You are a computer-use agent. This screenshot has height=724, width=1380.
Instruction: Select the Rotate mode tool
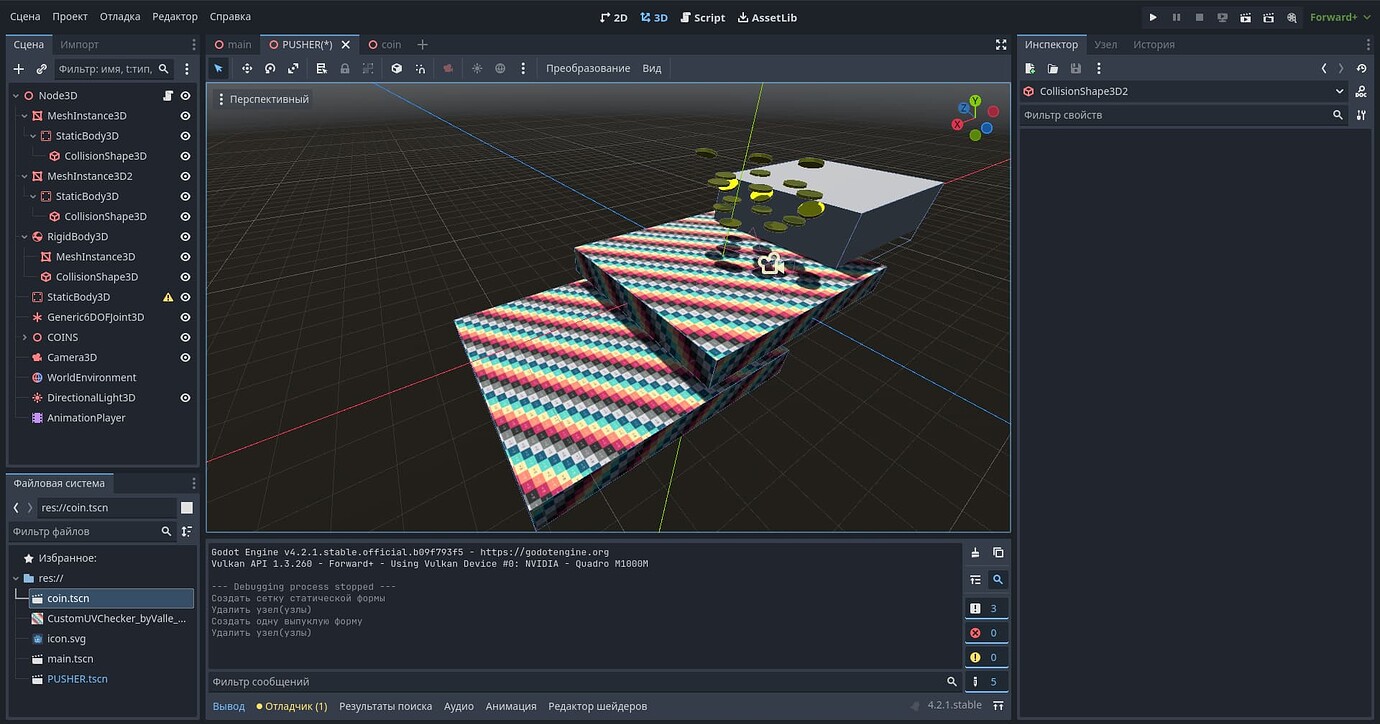270,69
